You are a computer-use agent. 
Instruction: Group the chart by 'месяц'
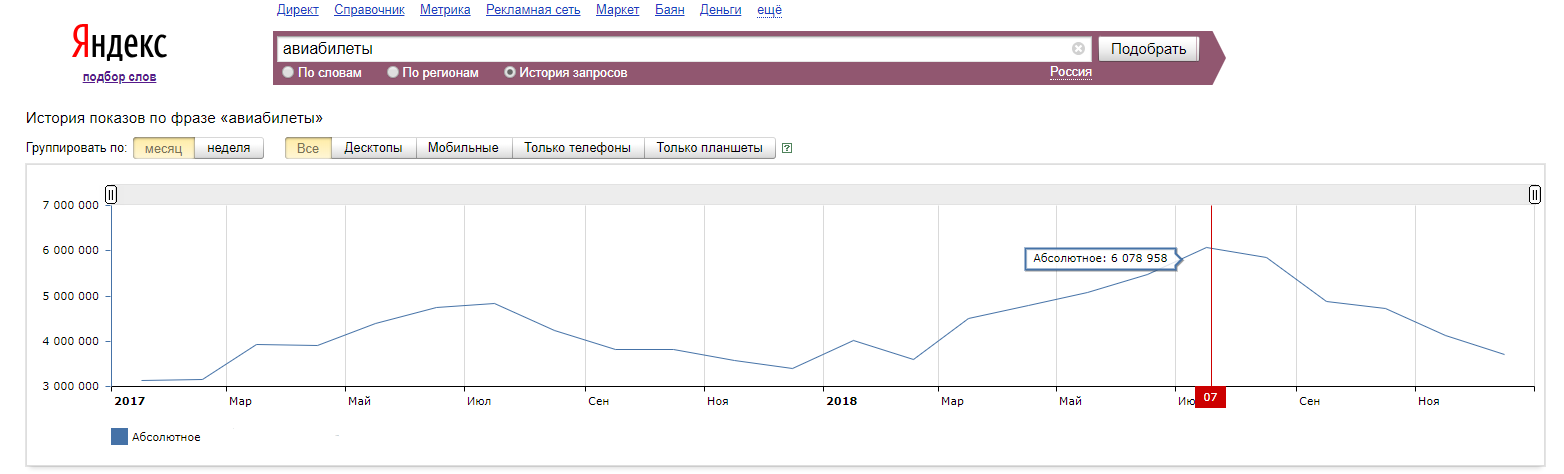click(163, 148)
